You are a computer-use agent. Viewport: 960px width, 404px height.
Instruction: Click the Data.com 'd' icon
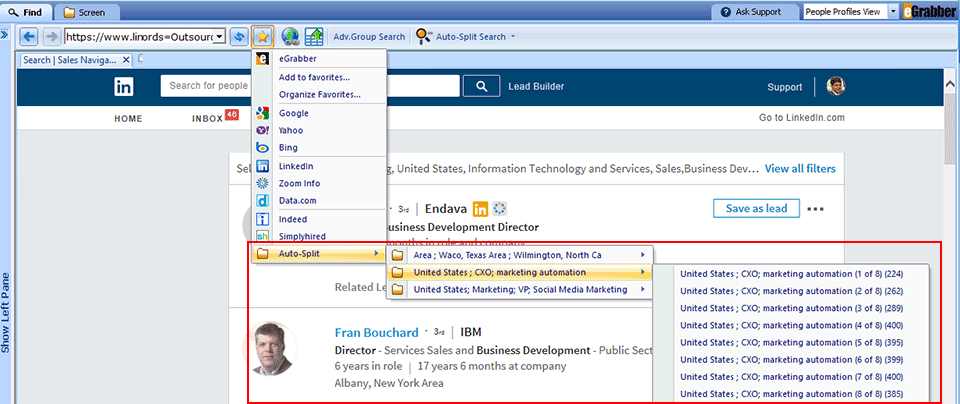pos(263,200)
